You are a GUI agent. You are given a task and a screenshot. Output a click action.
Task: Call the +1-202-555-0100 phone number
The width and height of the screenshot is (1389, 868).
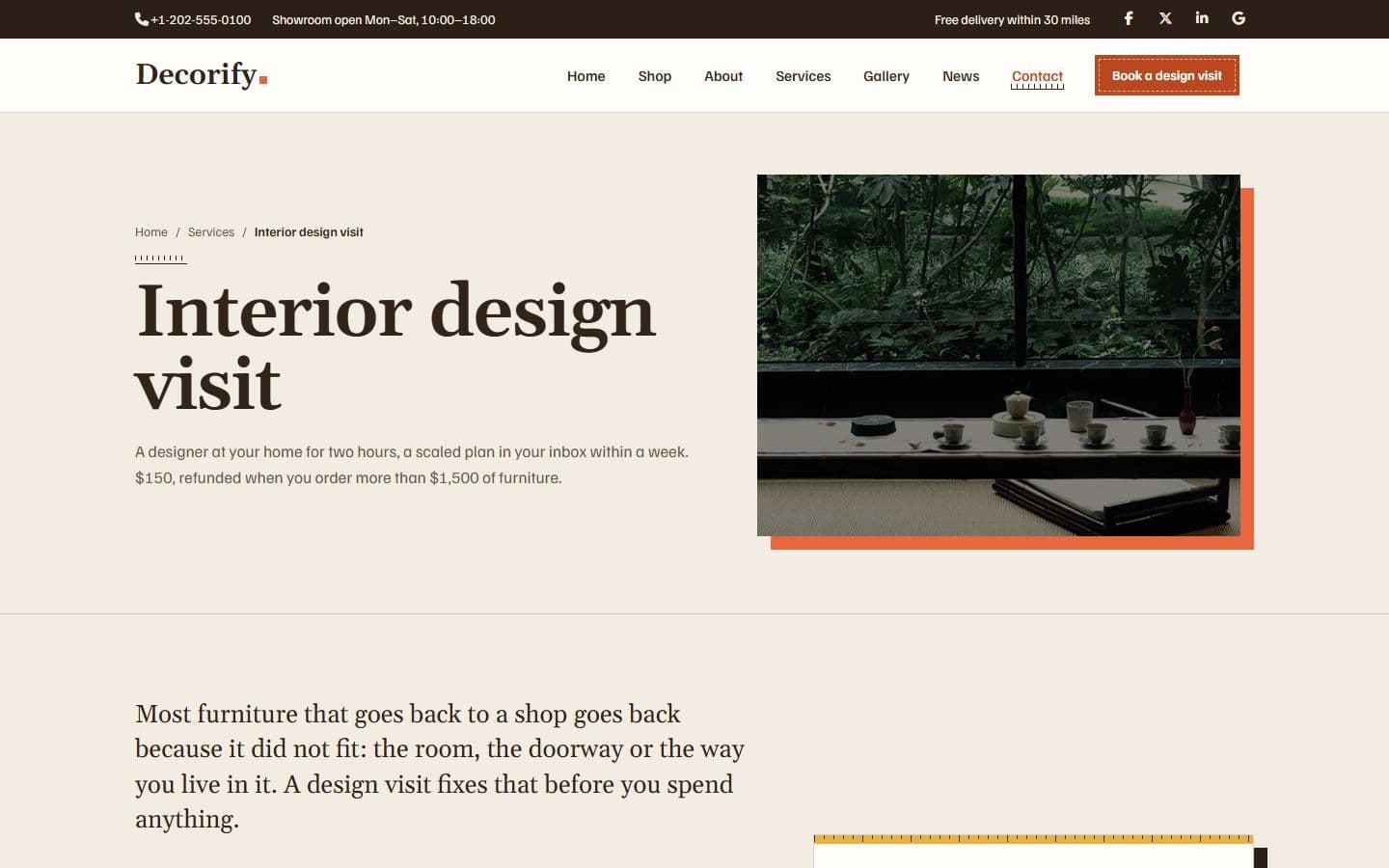pos(201,19)
